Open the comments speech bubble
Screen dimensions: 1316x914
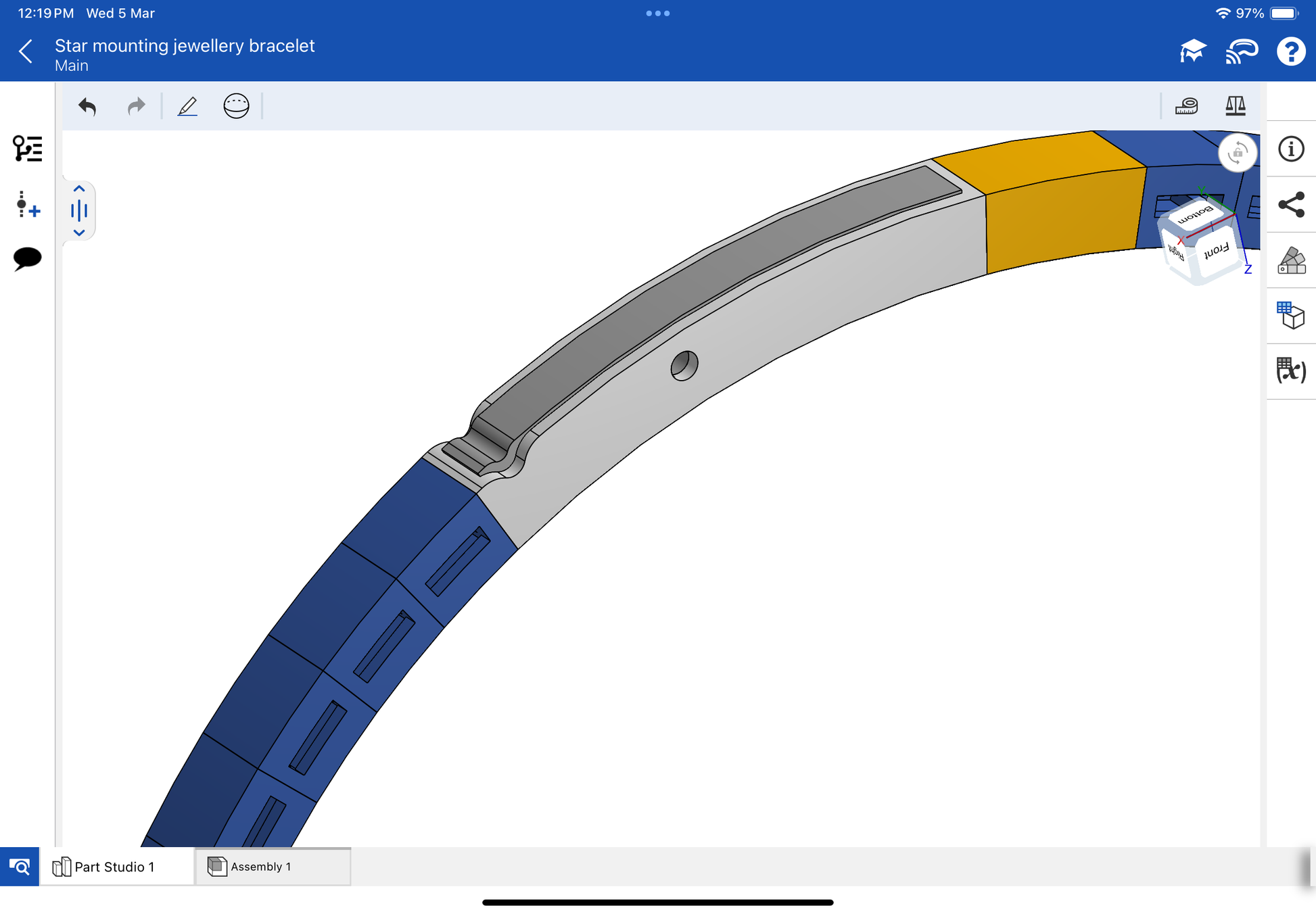[27, 258]
